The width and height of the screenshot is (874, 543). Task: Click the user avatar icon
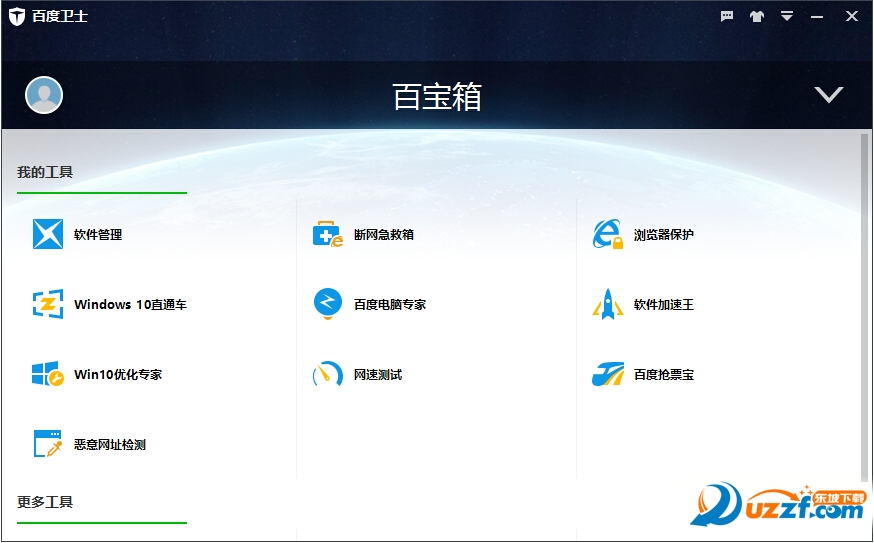[44, 95]
